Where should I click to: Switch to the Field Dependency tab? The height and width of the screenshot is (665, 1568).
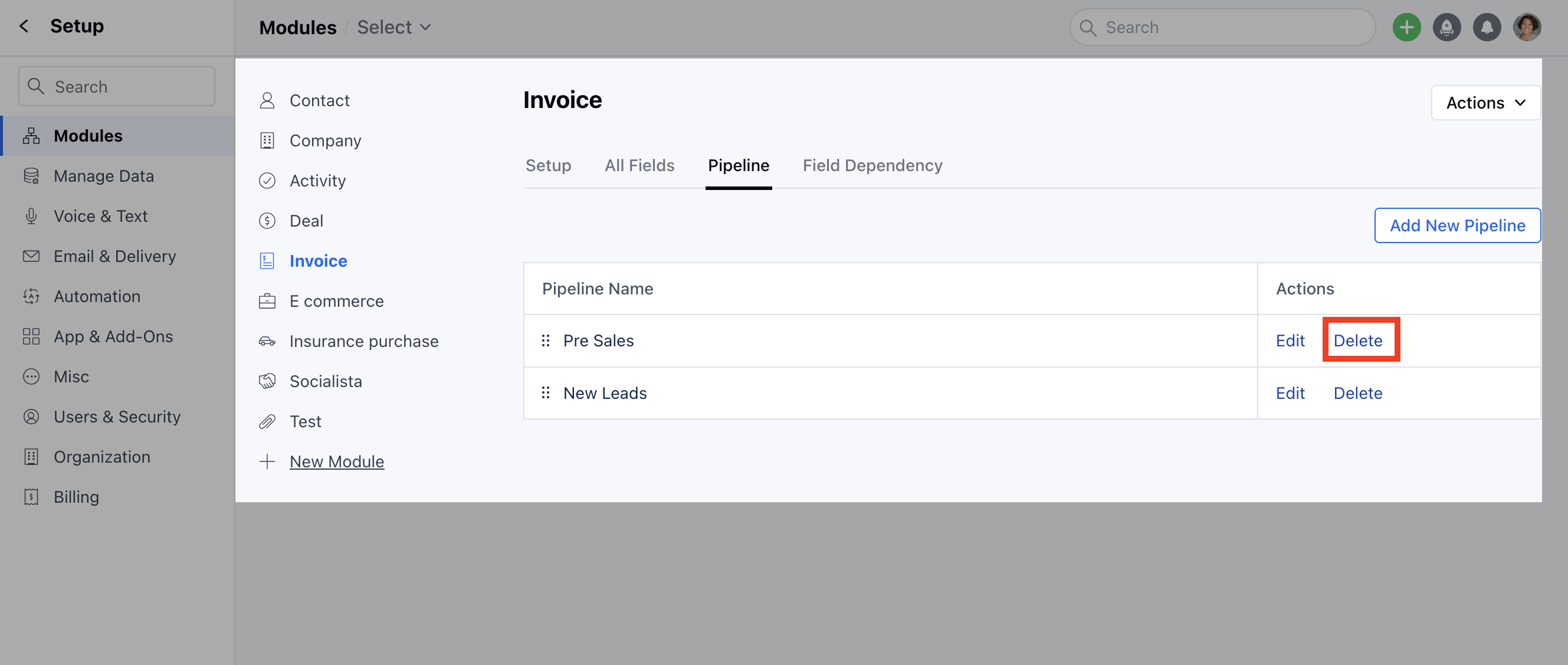coord(872,166)
